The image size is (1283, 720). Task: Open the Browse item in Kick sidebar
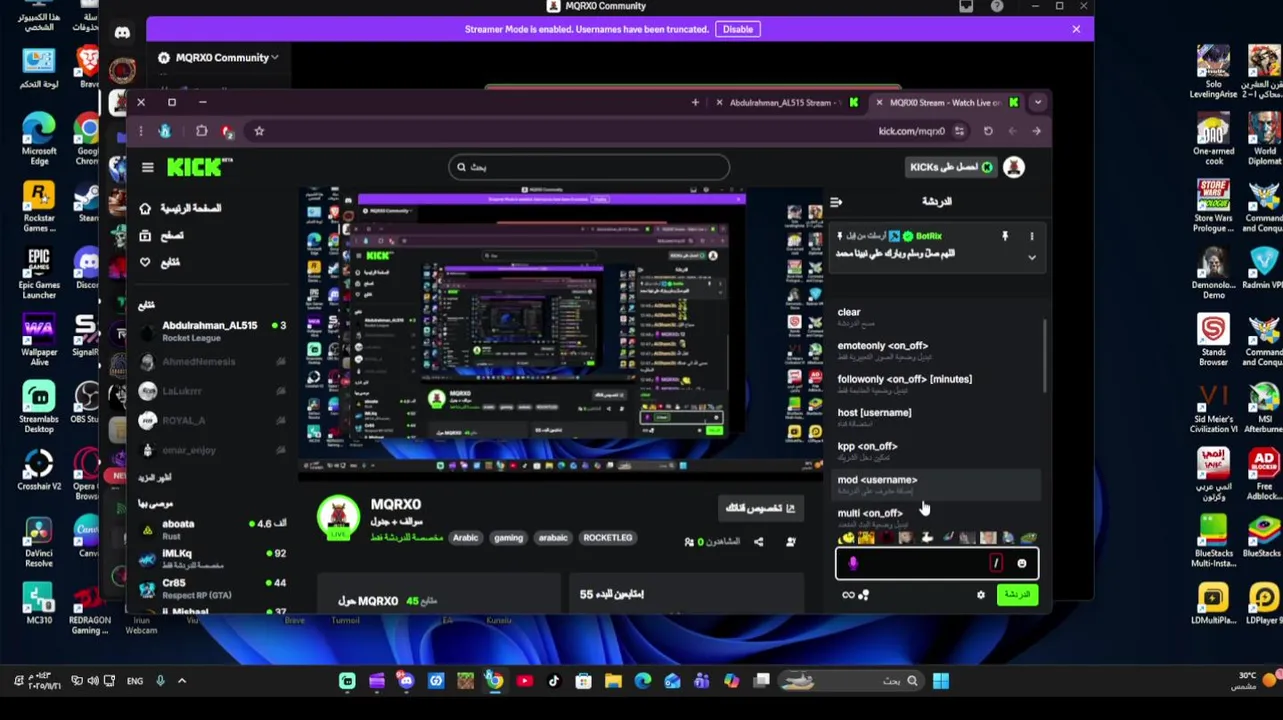coord(161,235)
